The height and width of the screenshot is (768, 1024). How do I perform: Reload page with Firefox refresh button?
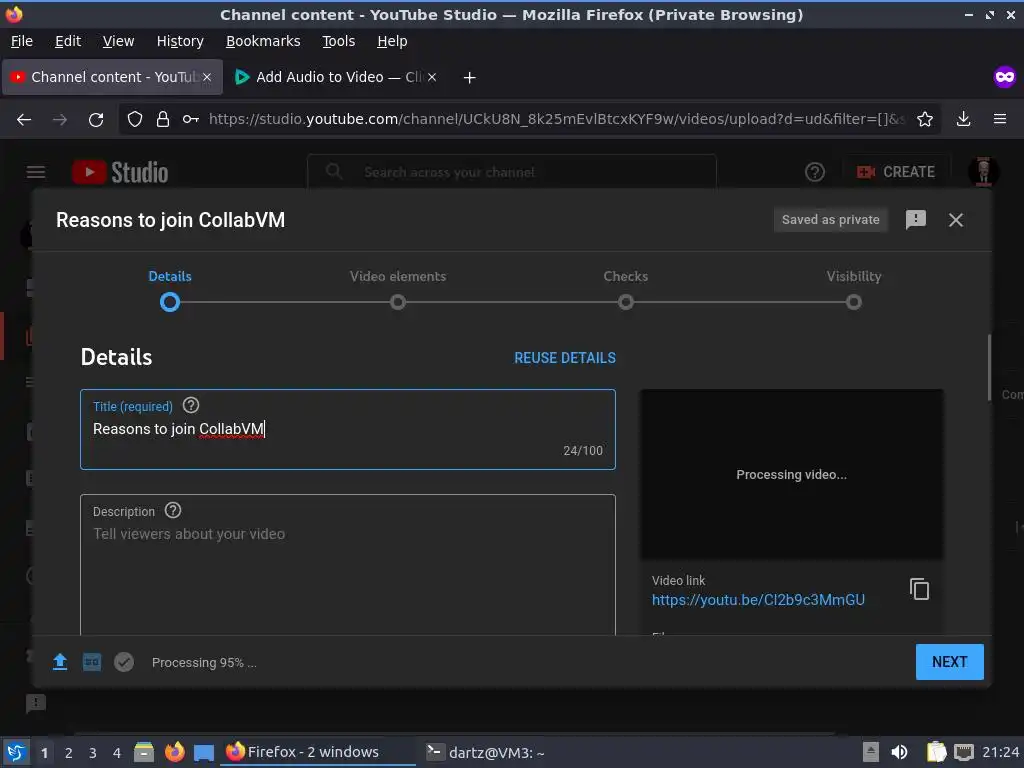click(96, 120)
